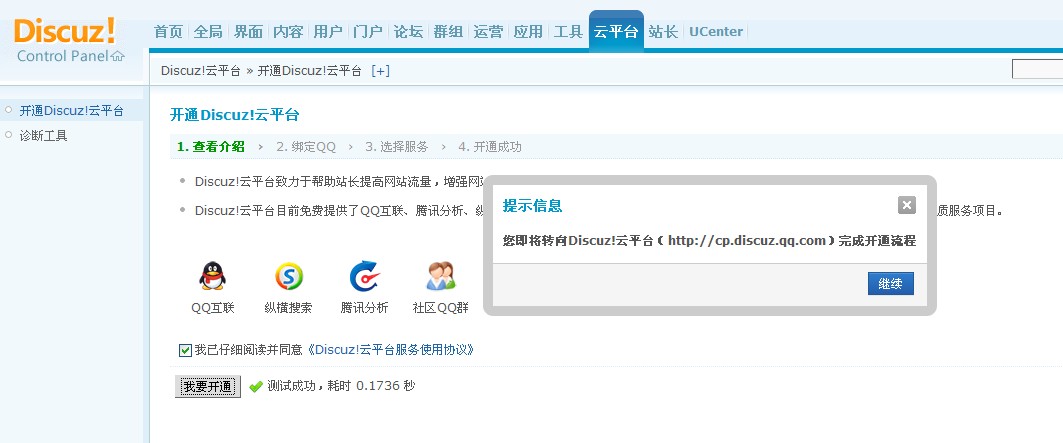Open the 界面 menu tab

click(x=248, y=31)
